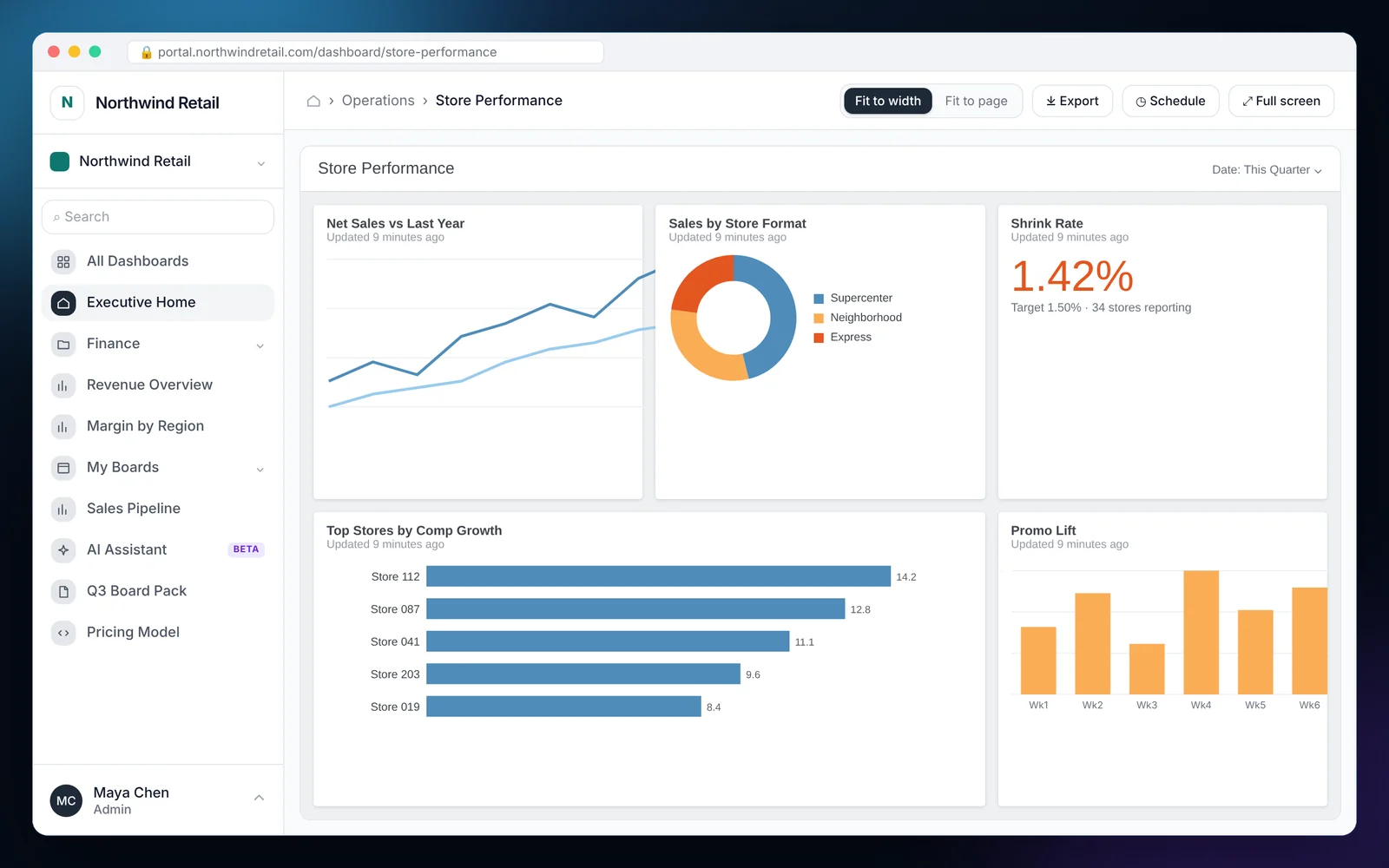Go to Executive Home in the sidebar
The height and width of the screenshot is (868, 1389).
click(158, 303)
